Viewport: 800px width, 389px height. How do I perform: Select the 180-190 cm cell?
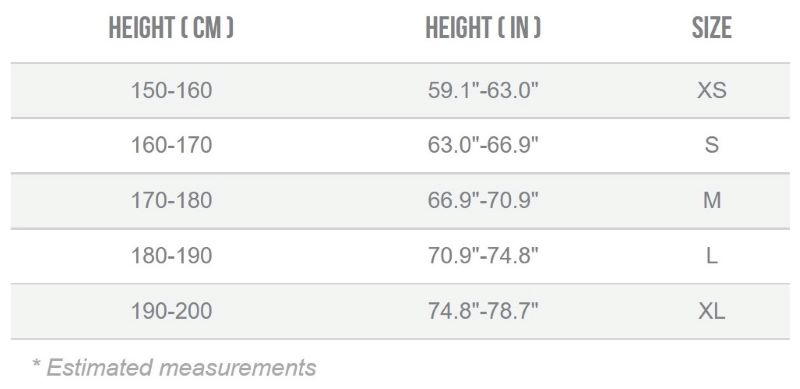171,255
